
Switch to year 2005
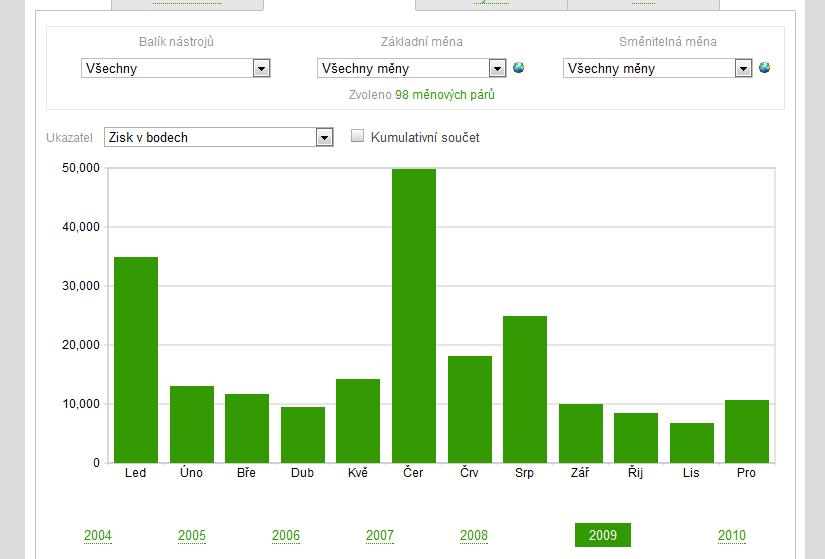(x=192, y=535)
